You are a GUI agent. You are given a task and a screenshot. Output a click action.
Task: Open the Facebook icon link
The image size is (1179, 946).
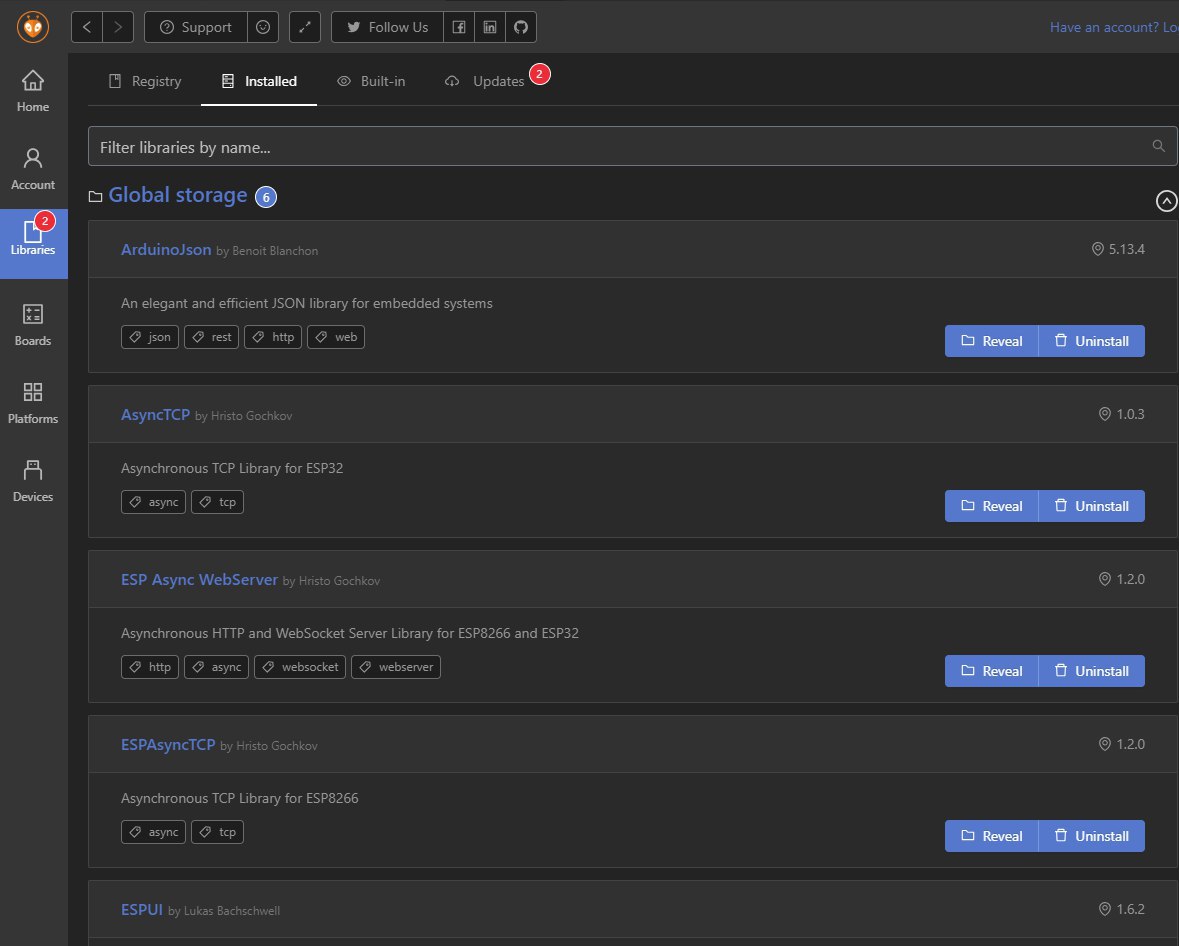(x=459, y=27)
